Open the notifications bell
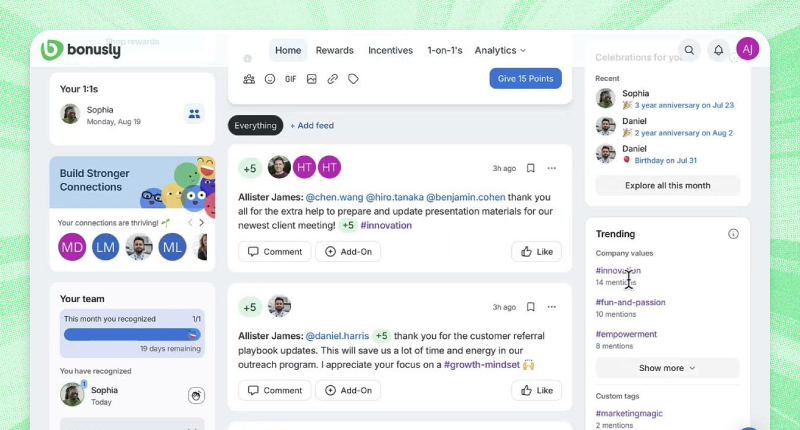Image resolution: width=800 pixels, height=430 pixels. click(718, 50)
